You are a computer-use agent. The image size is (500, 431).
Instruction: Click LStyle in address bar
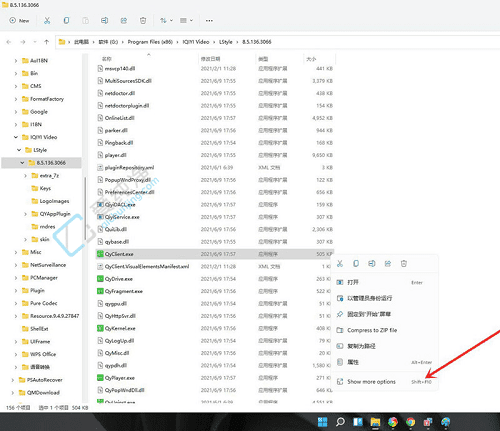[x=226, y=42]
